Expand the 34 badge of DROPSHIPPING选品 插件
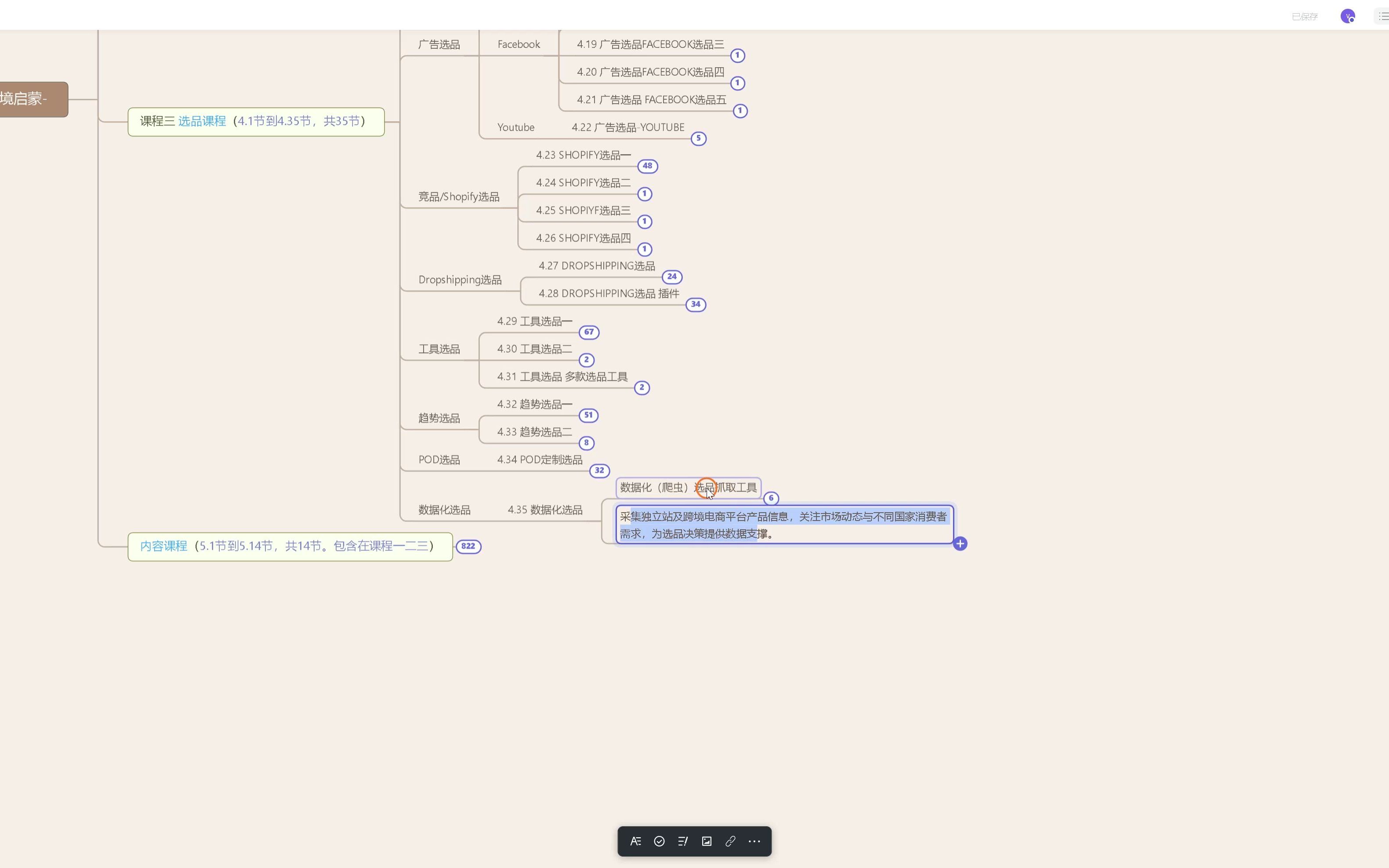 (695, 304)
